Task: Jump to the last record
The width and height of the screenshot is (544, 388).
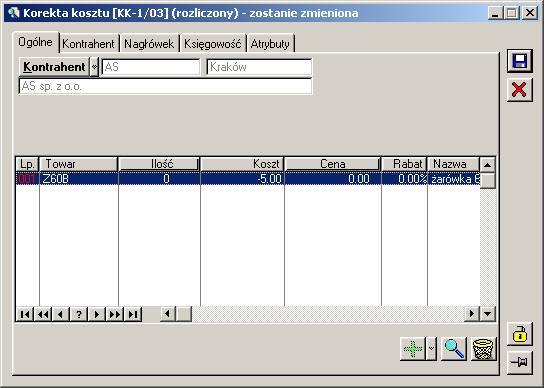Action: [133, 314]
